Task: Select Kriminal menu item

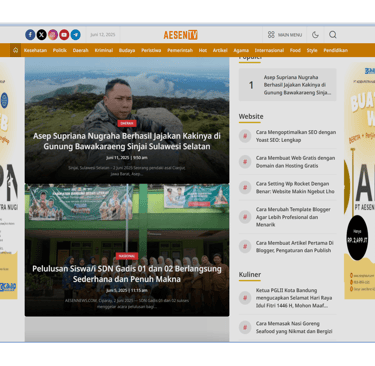Action: tap(104, 50)
